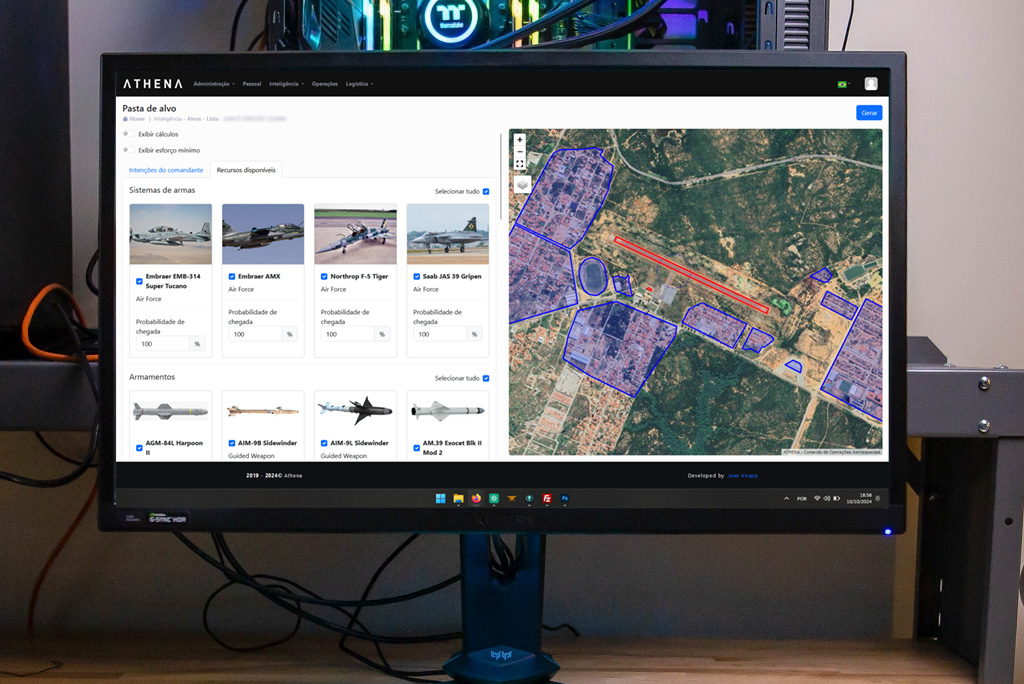Uncheck the Northrop F-5 Tiger checkbox
Viewport: 1024px width, 684px height.
(325, 276)
